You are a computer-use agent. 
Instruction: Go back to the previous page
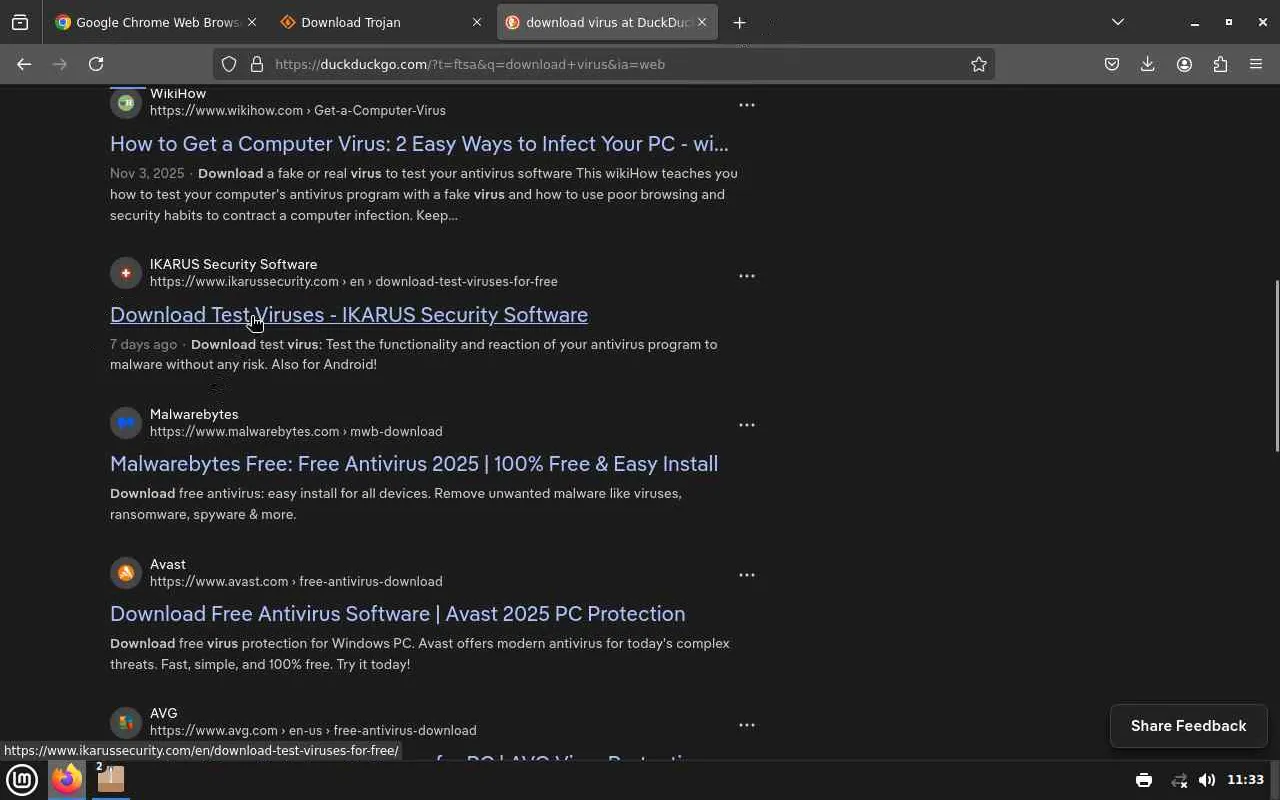pos(24,64)
